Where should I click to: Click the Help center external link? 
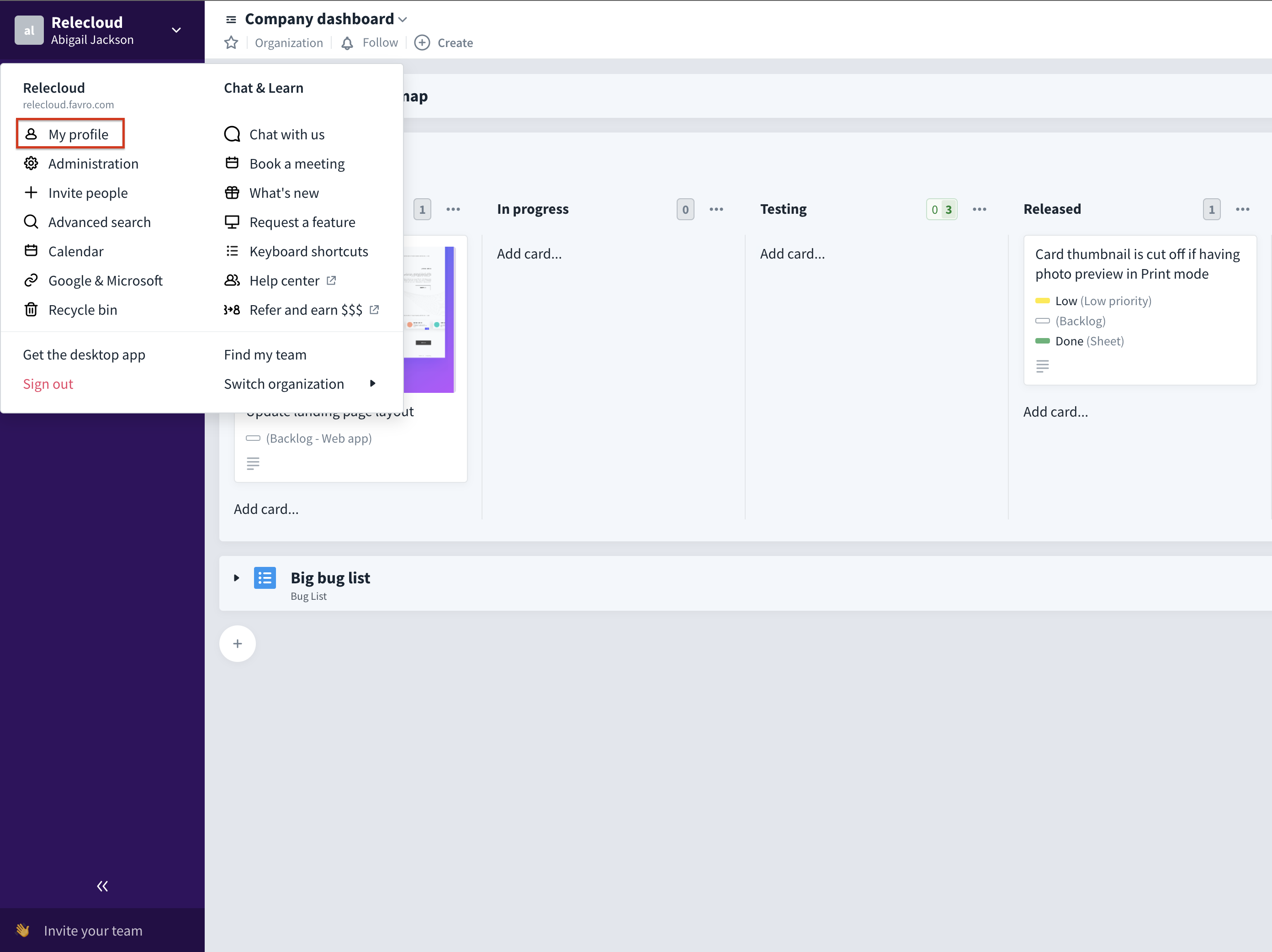284,280
